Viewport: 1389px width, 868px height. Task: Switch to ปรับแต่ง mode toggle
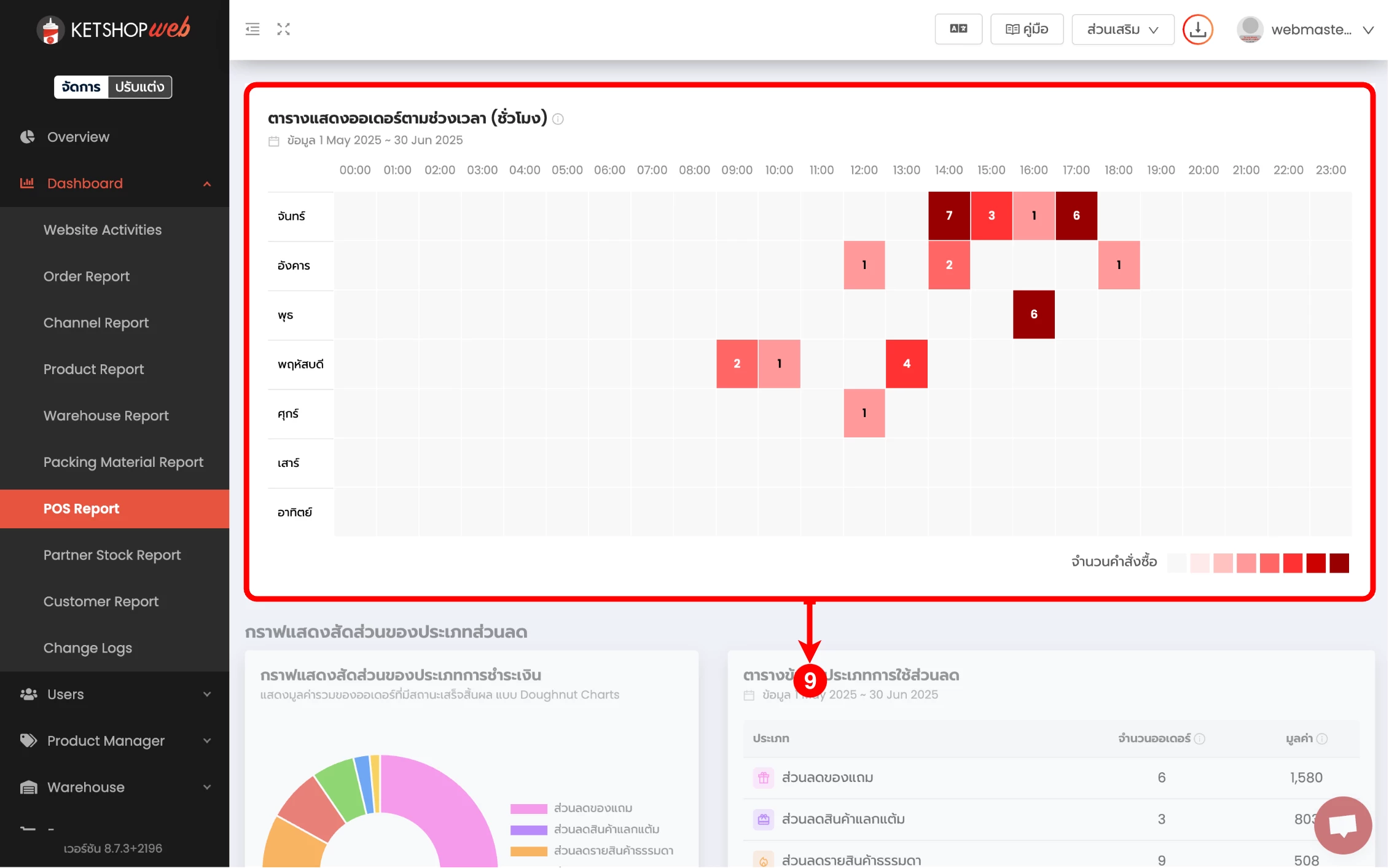(139, 87)
